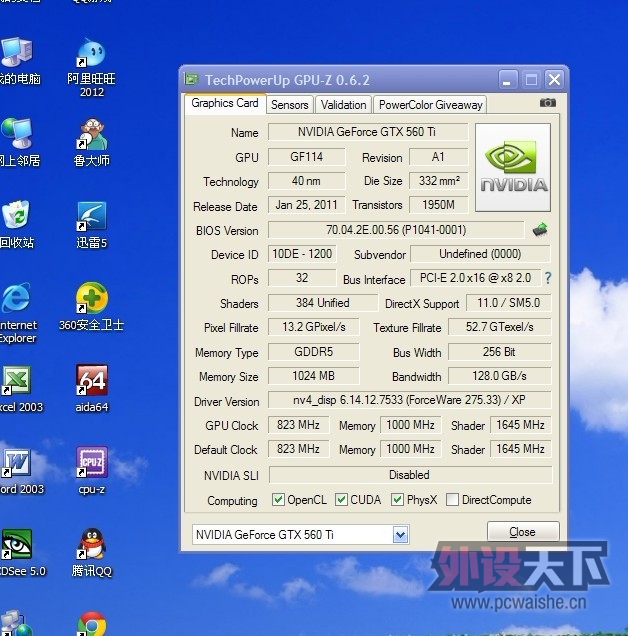
Task: Click the GPU-Z title bar icon
Action: coord(191,79)
